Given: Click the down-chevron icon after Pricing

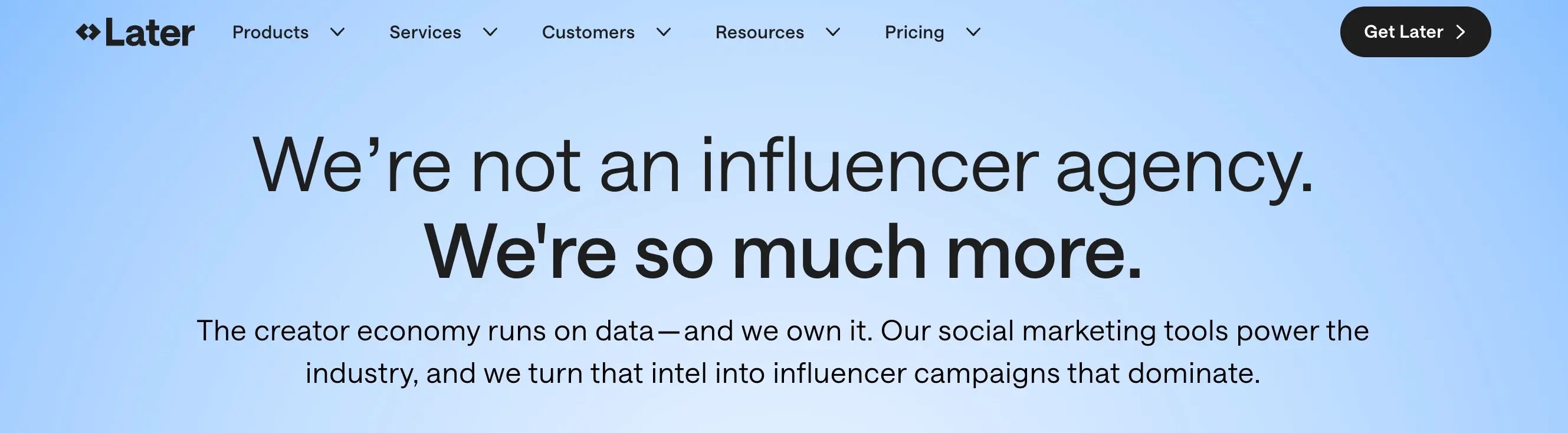Looking at the screenshot, I should 973,32.
